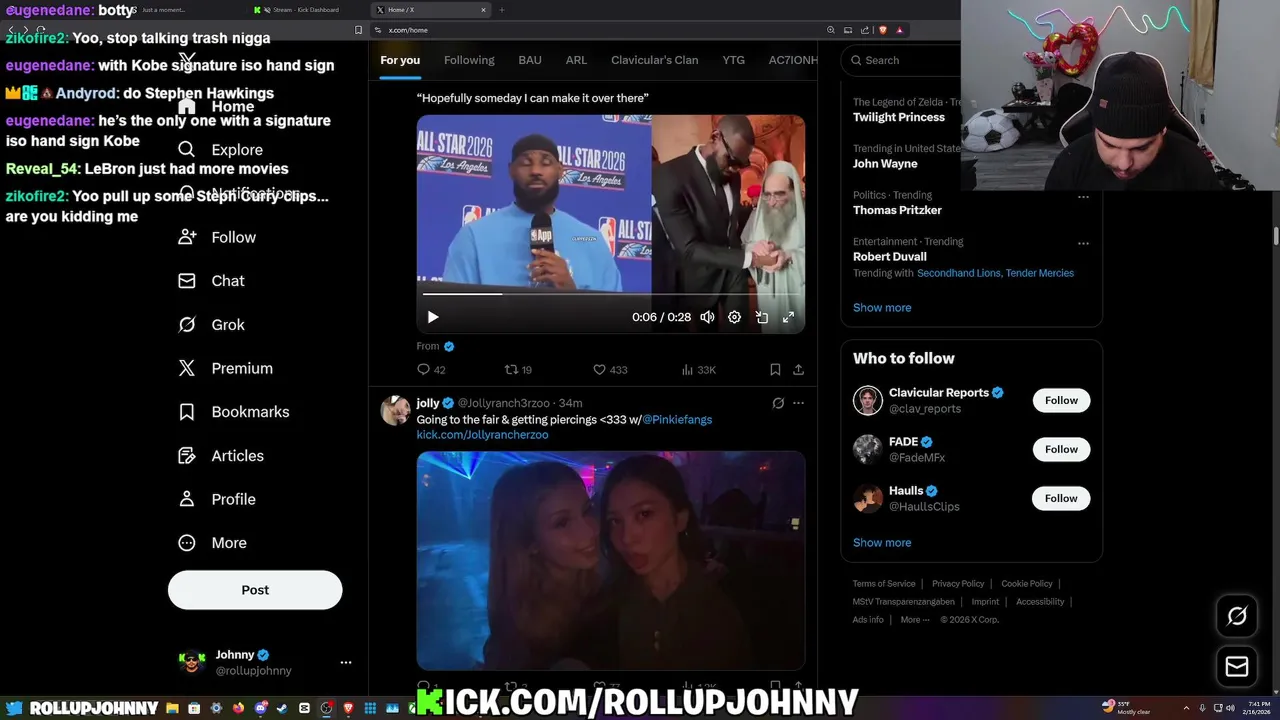This screenshot has width=1280, height=720.
Task: Open account menu dots beside Johnny
Action: pyautogui.click(x=346, y=662)
